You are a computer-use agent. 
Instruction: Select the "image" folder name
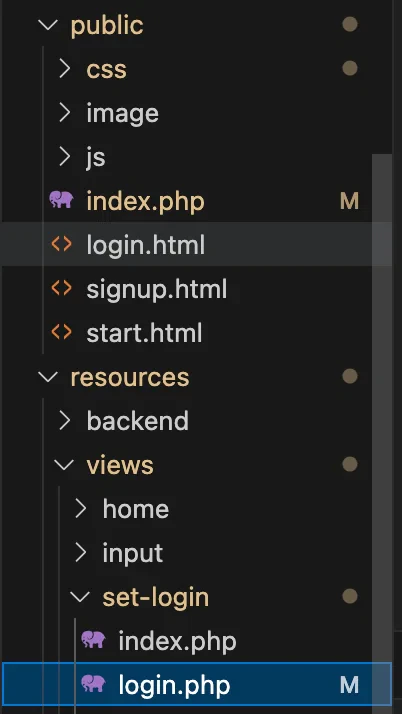point(122,114)
